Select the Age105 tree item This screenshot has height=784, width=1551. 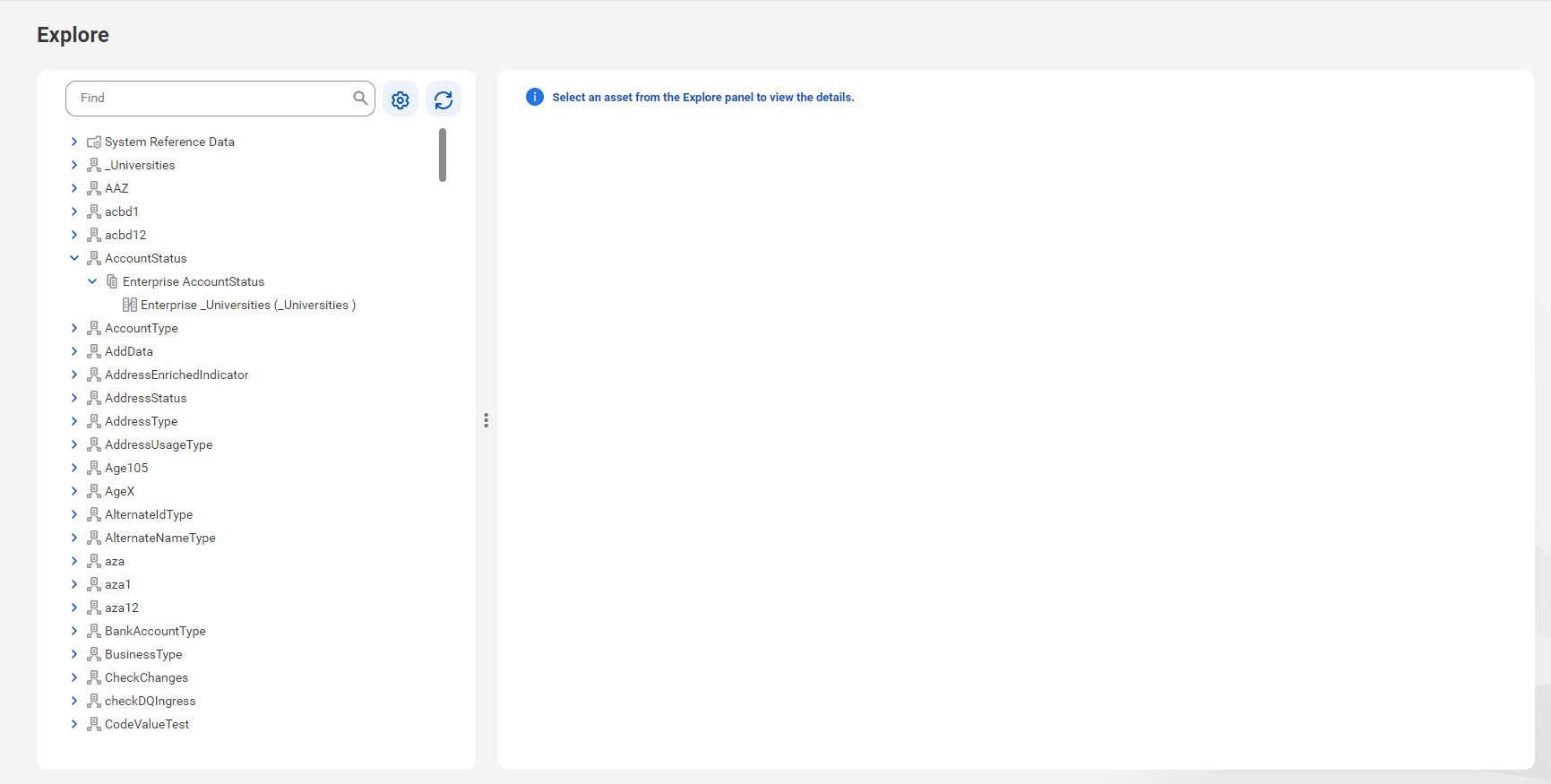(x=126, y=468)
